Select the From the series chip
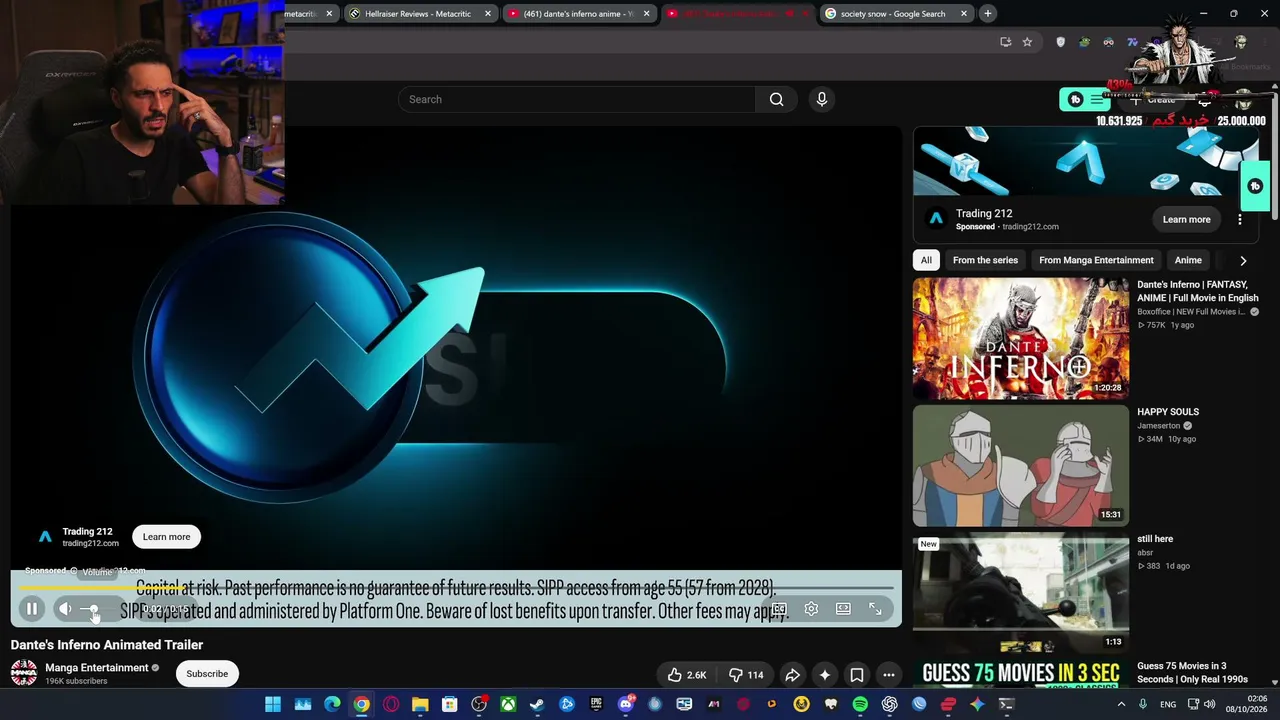Screen dimensions: 1280x720 (985, 260)
